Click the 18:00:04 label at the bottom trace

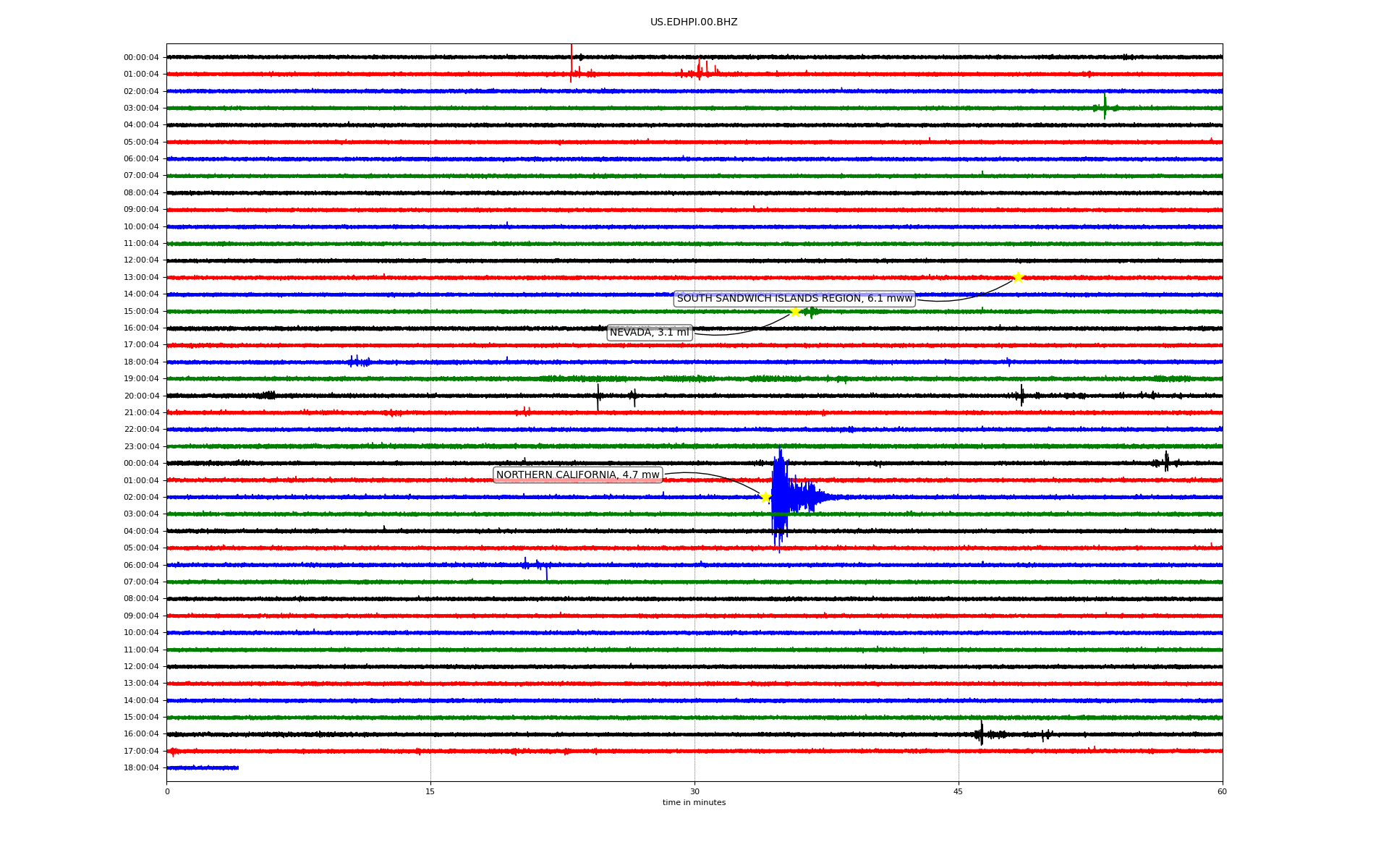click(141, 768)
